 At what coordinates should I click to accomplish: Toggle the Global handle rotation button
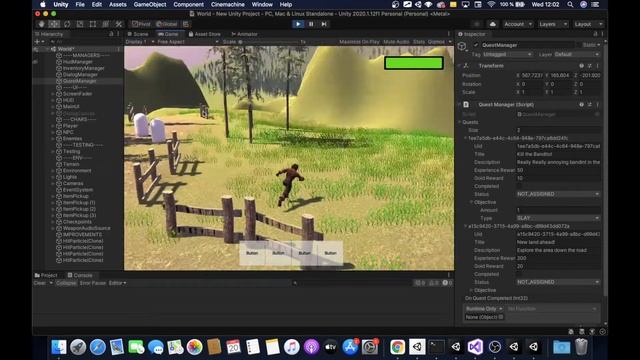coord(167,24)
